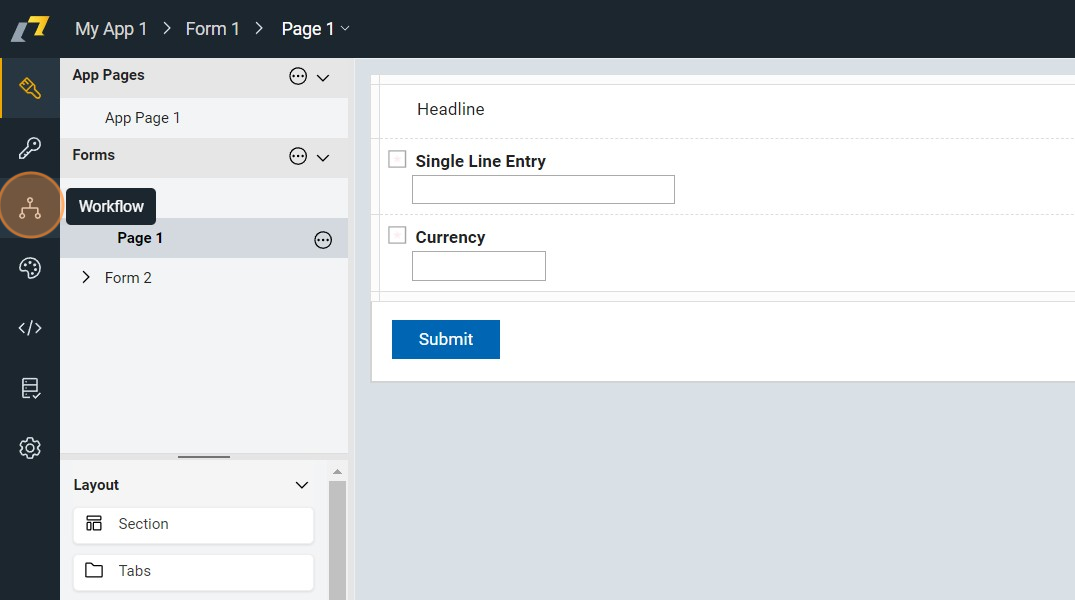Open Page 1 more options menu
The width and height of the screenshot is (1075, 600).
point(323,239)
